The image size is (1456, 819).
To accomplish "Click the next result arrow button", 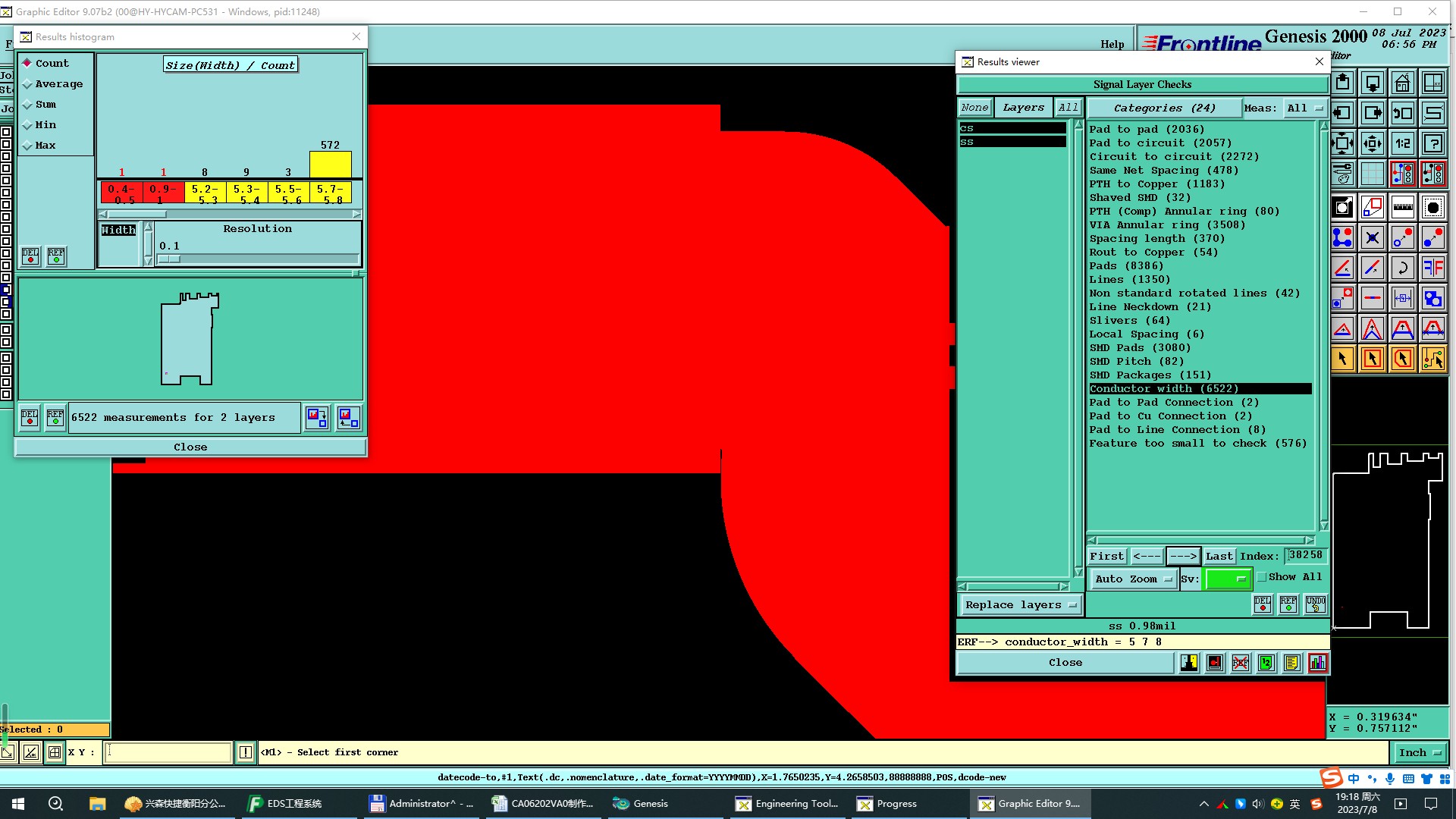I will (x=1183, y=556).
